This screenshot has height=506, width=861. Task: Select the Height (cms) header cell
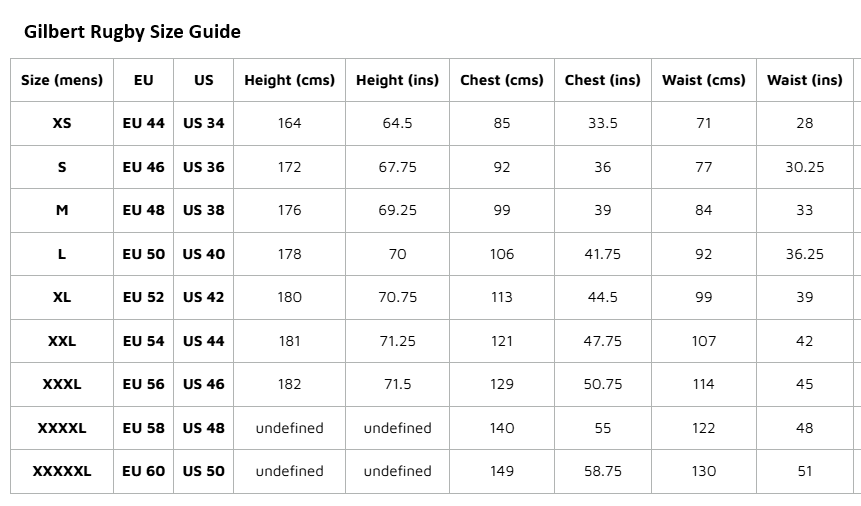tap(289, 80)
